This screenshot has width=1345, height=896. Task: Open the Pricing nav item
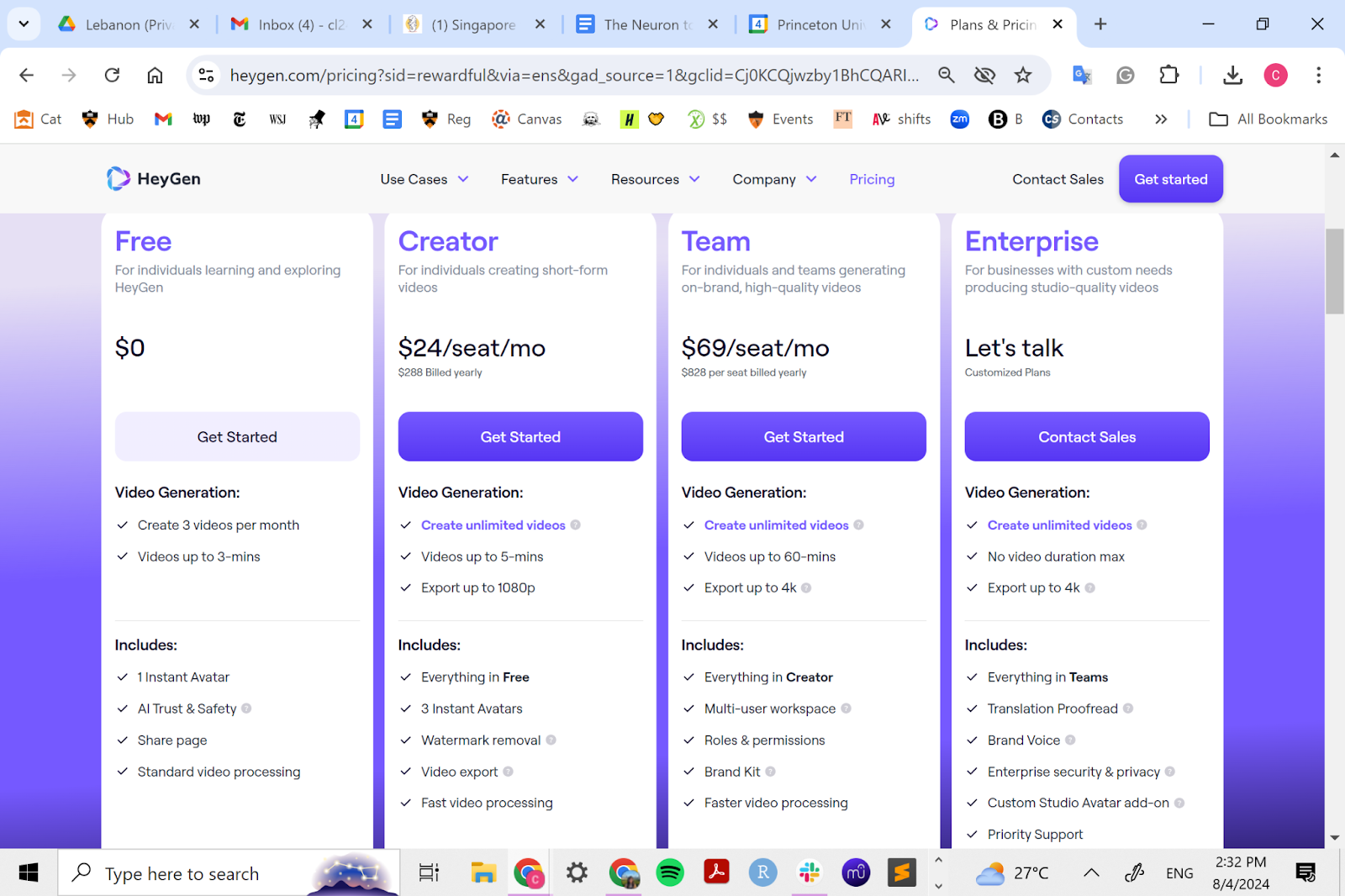872,179
